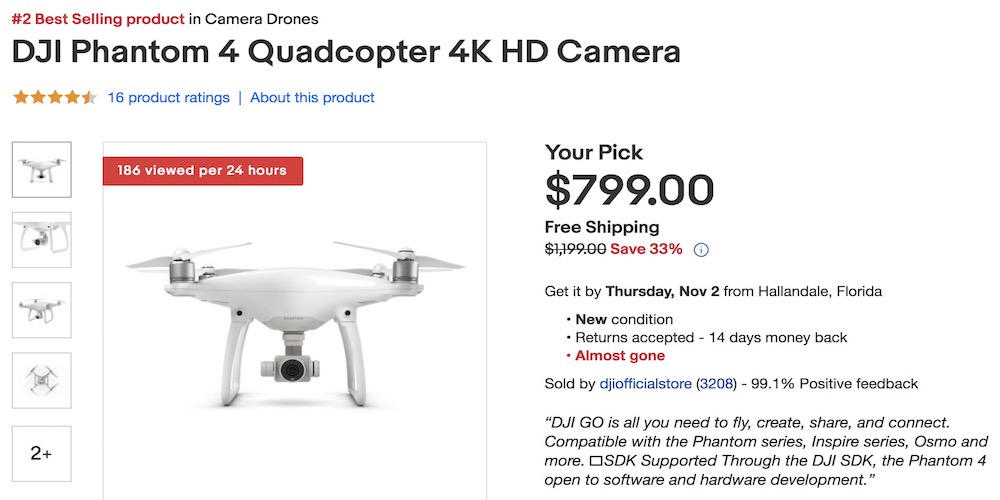This screenshot has width=1000, height=500.
Task: Open the About this product link
Action: [x=312, y=98]
